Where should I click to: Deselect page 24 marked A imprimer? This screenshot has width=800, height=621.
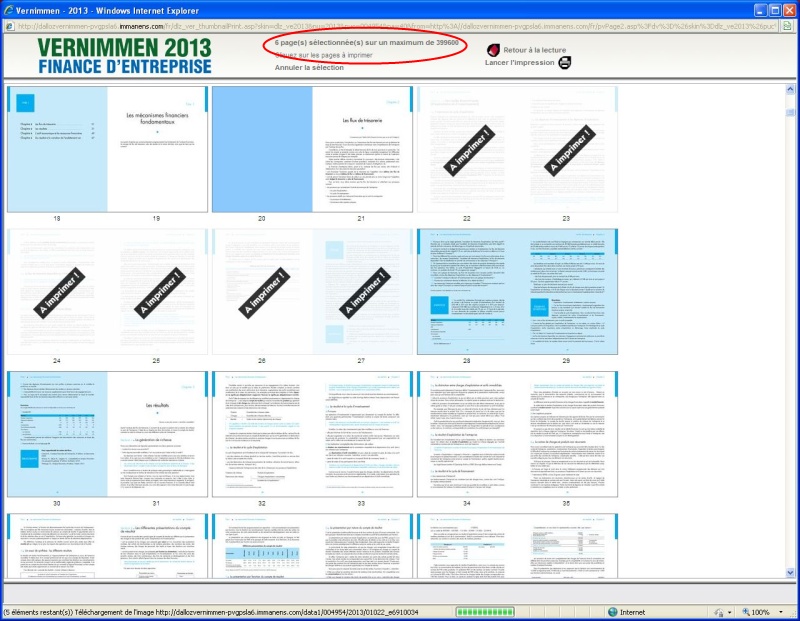click(57, 291)
